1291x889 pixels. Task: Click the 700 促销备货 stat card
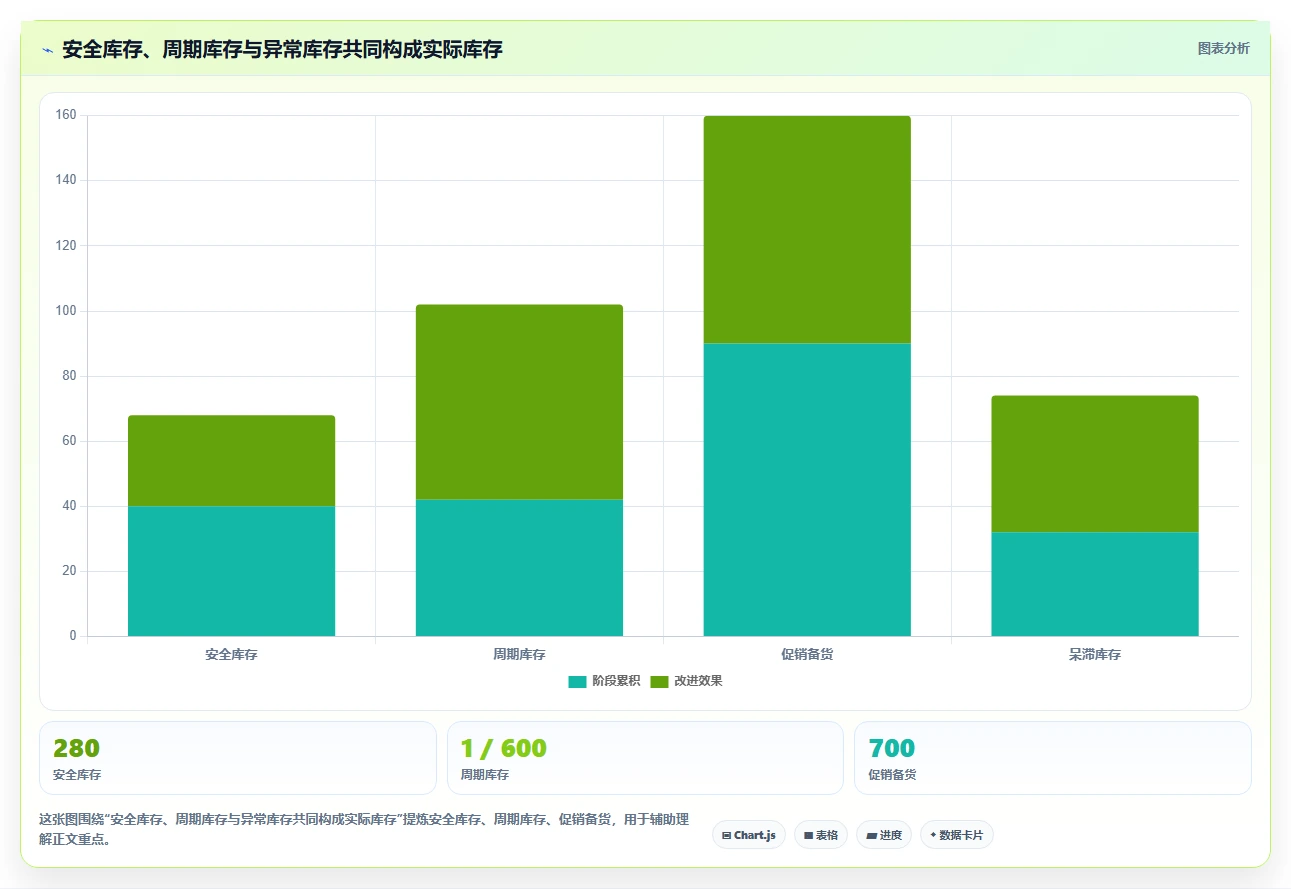[x=1052, y=758]
